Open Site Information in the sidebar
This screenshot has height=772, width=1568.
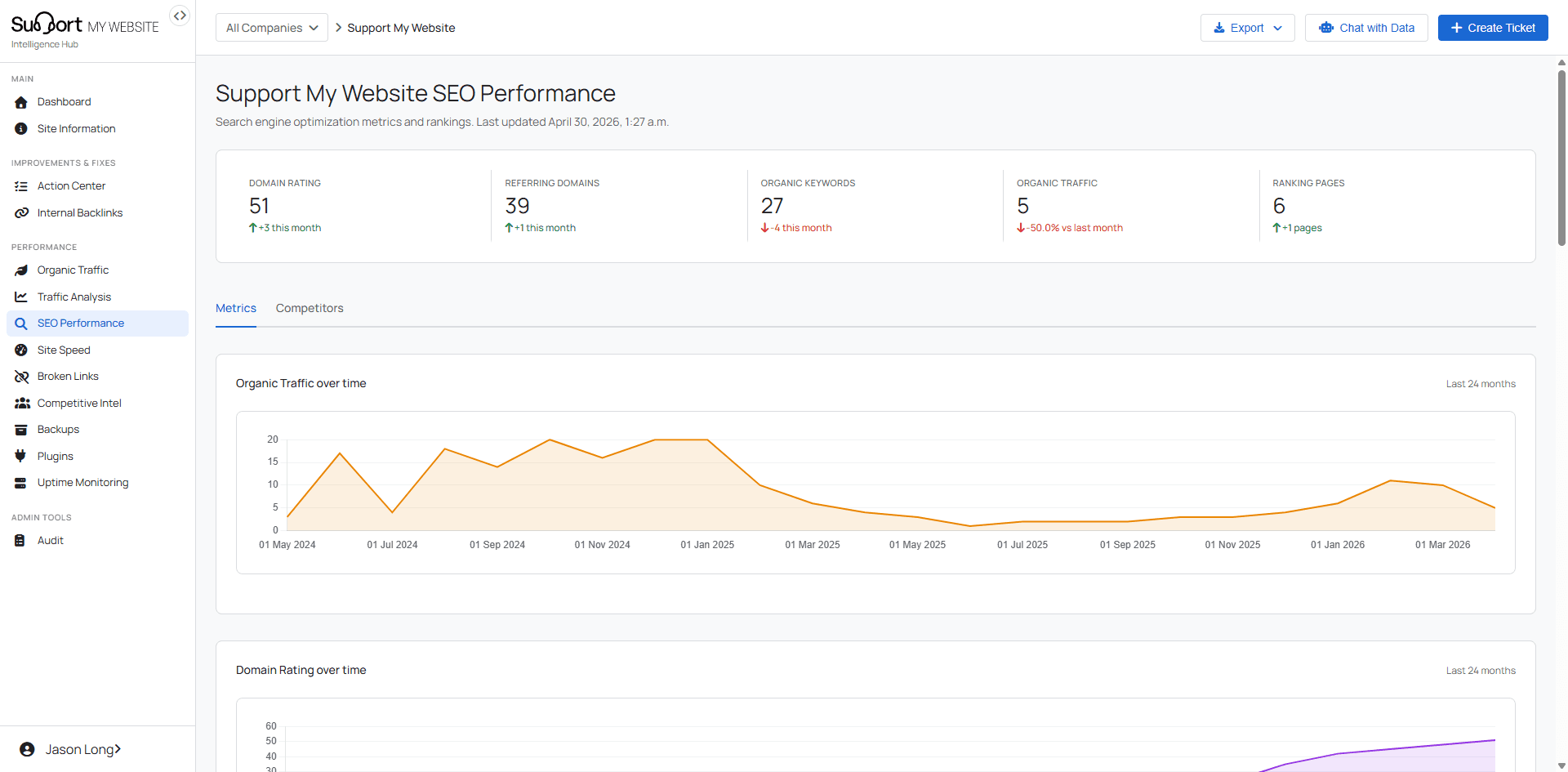(x=97, y=129)
